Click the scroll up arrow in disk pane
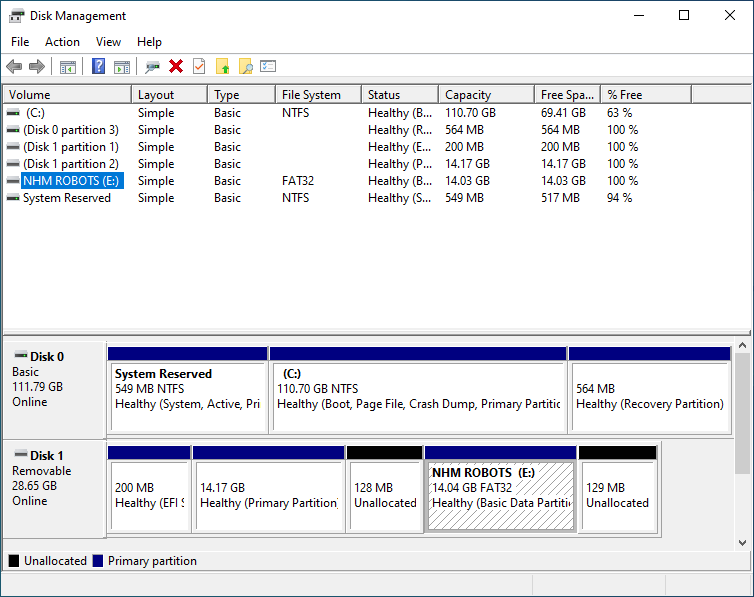This screenshot has height=597, width=754. pos(742,345)
